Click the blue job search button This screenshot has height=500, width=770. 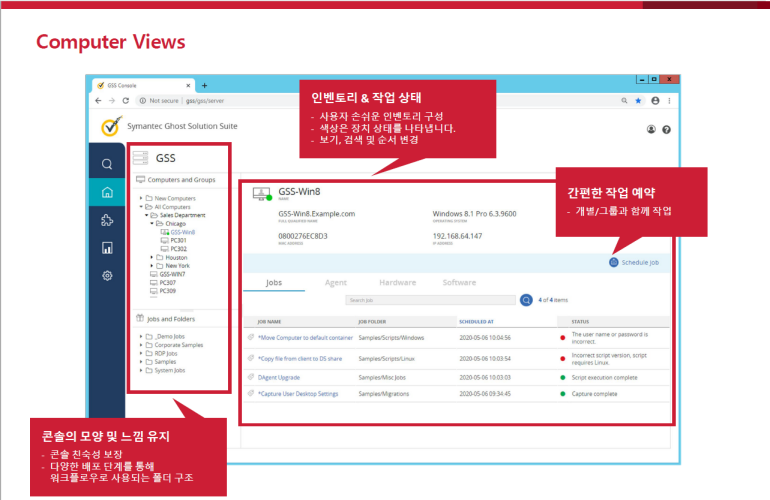pyautogui.click(x=526, y=300)
